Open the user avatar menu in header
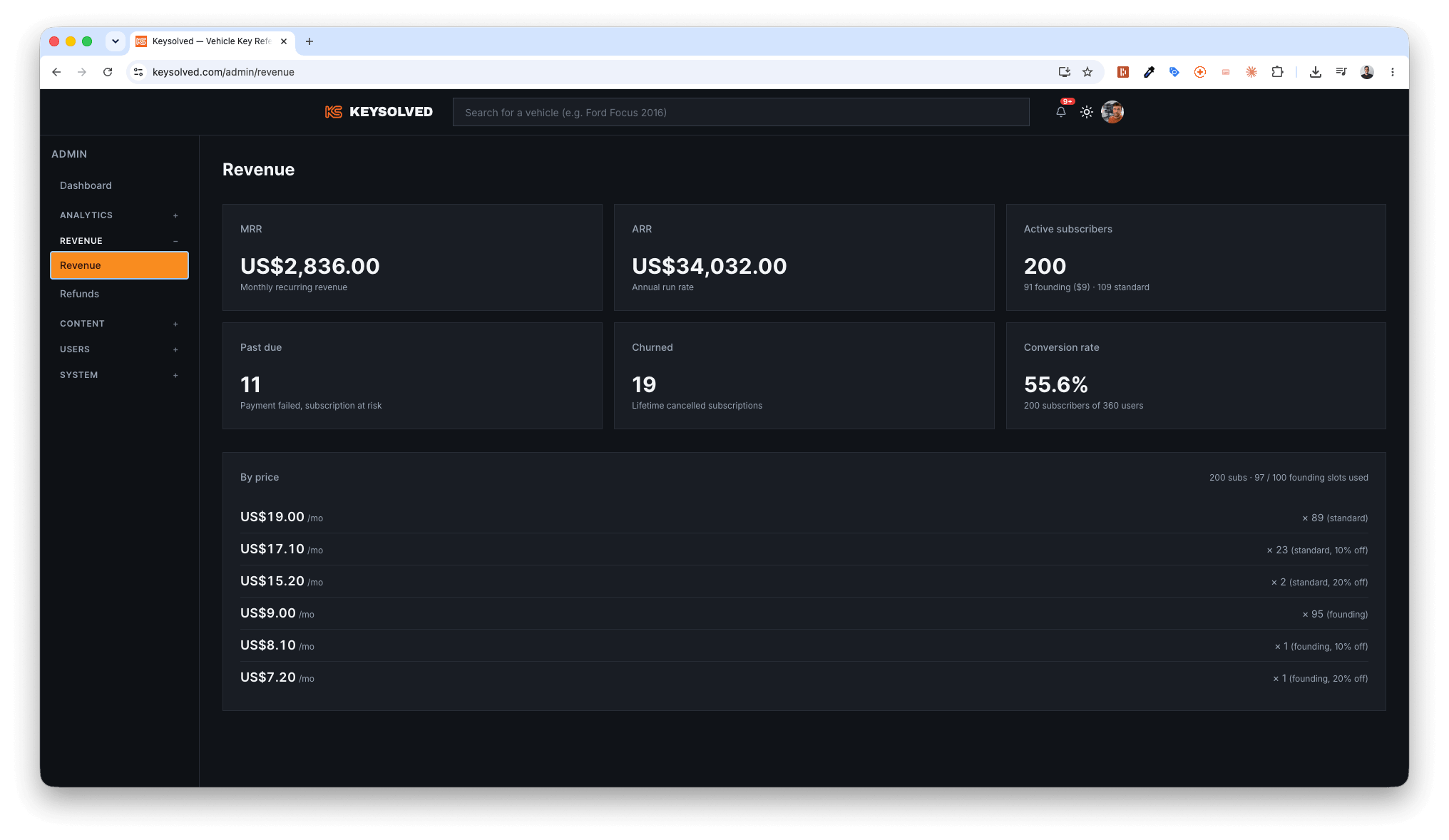 [x=1112, y=112]
